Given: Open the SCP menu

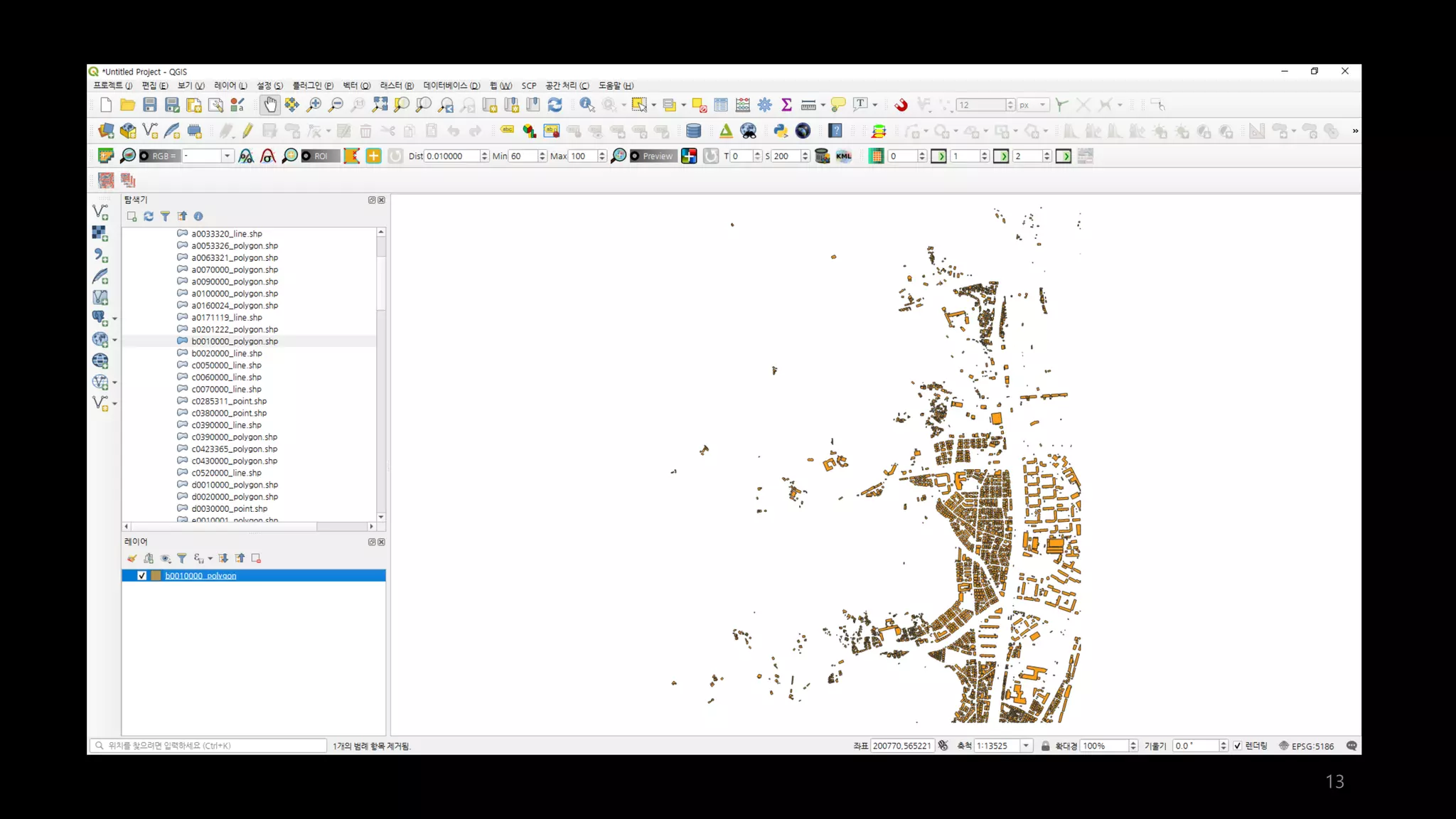Looking at the screenshot, I should [x=529, y=85].
